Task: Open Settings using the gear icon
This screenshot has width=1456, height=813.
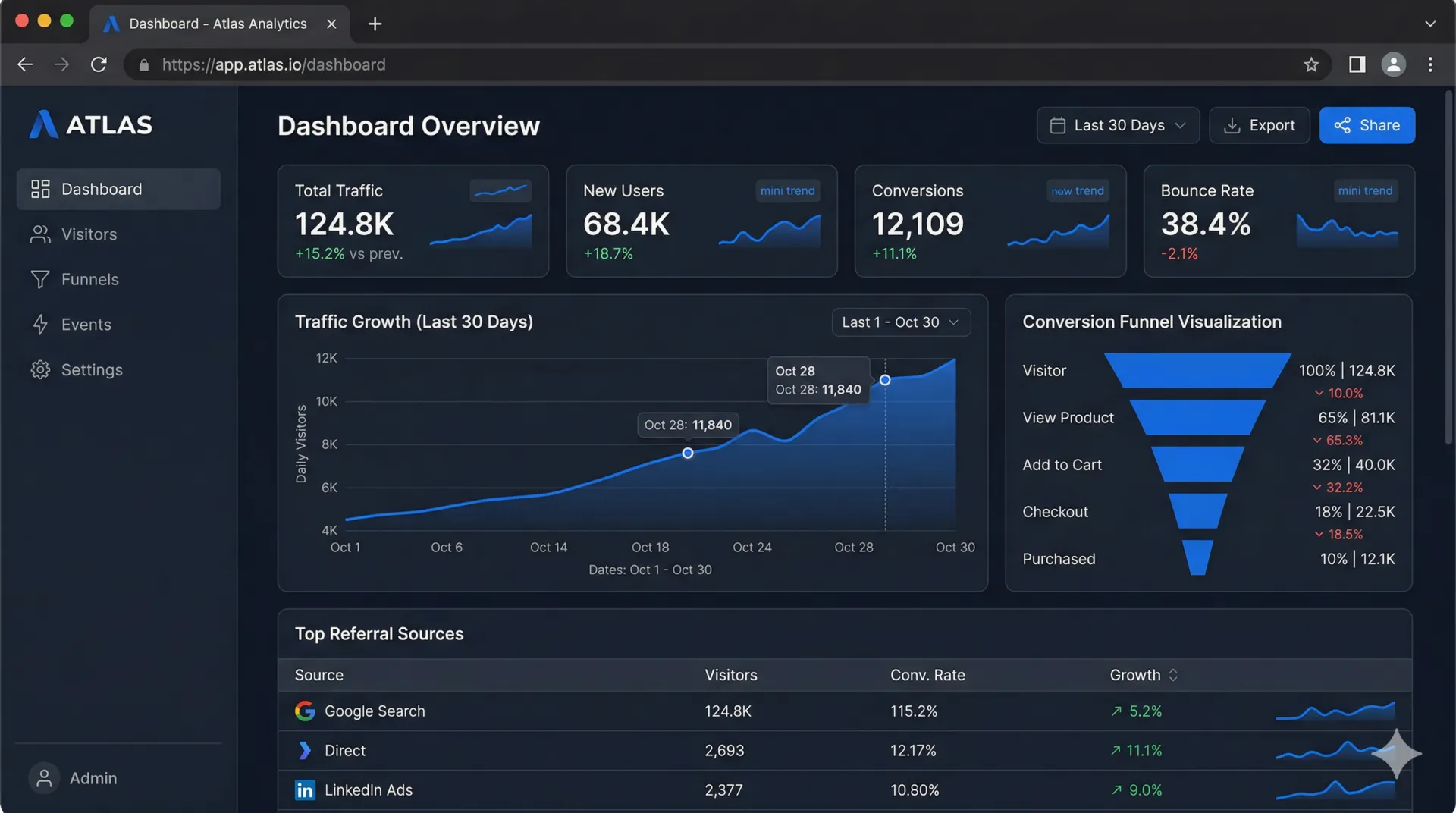Action: 41,369
